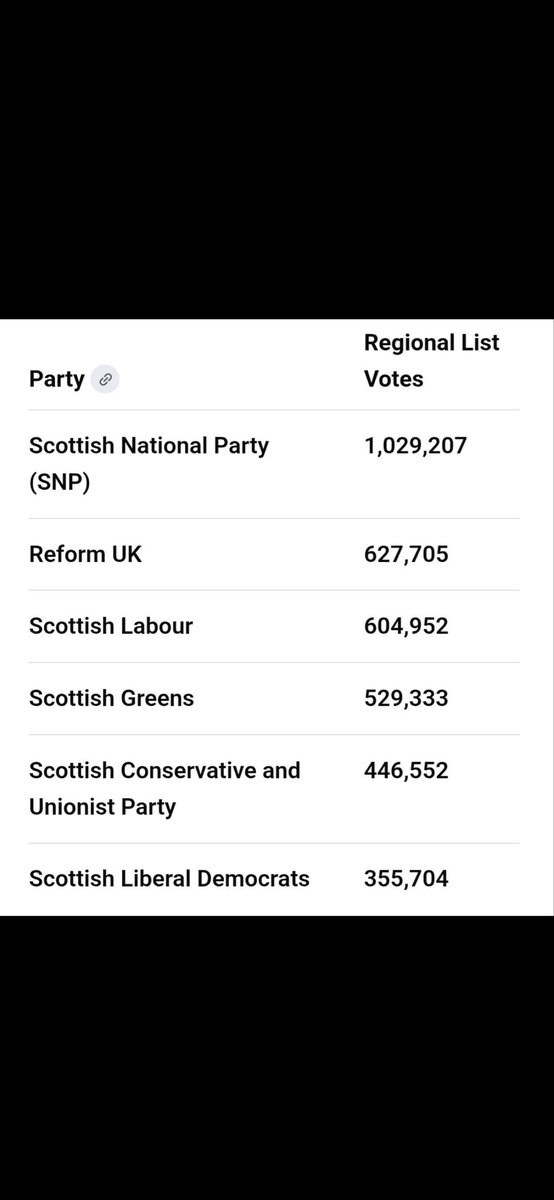
Task: Select the Party column header
Action: 57,380
